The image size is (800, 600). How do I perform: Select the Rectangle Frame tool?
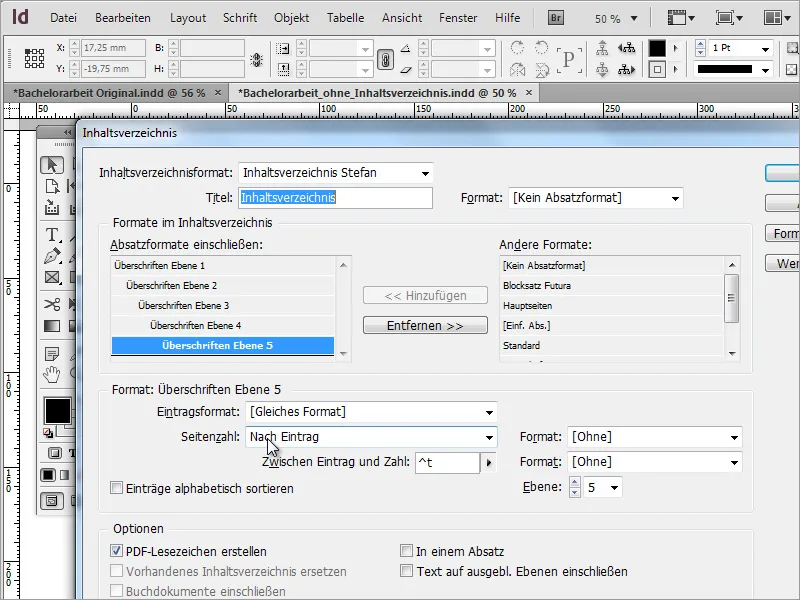point(53,278)
